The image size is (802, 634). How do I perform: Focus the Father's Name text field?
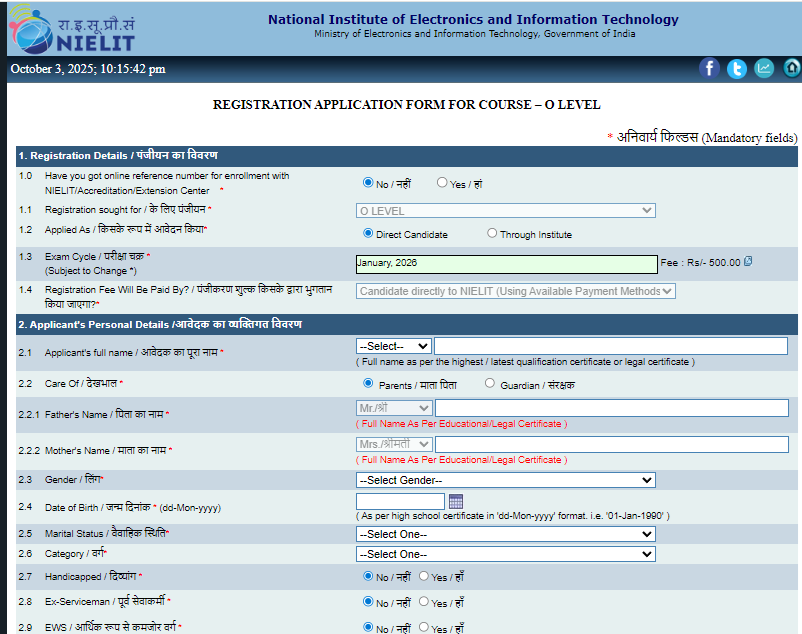(x=611, y=408)
